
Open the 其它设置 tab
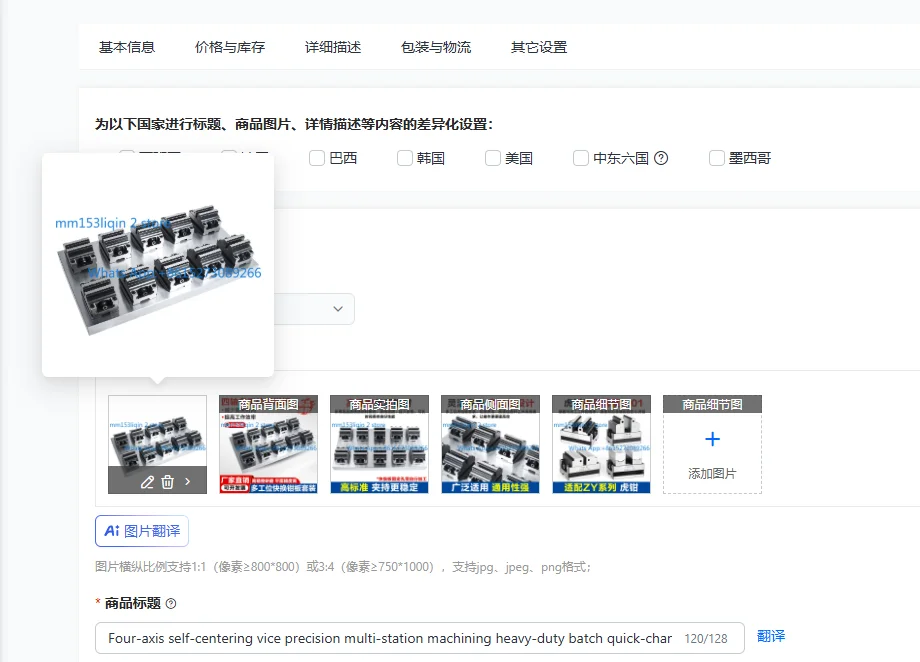[x=539, y=47]
